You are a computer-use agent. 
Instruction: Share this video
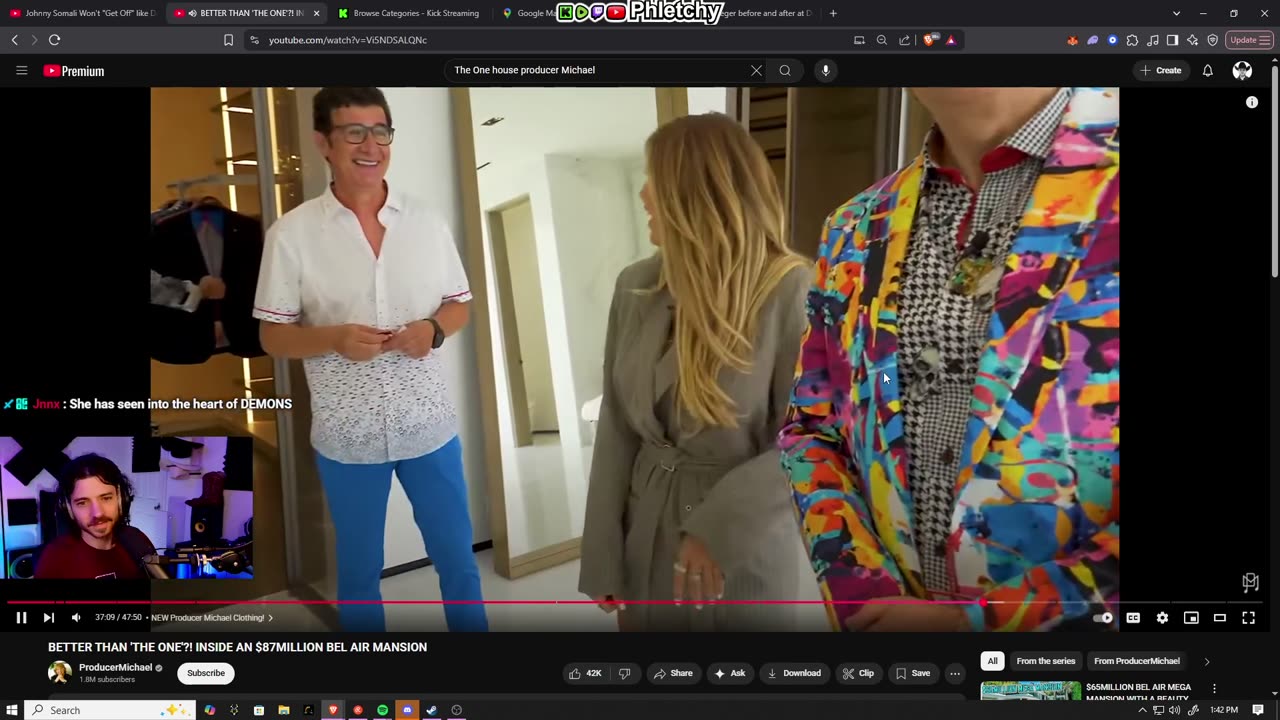673,673
